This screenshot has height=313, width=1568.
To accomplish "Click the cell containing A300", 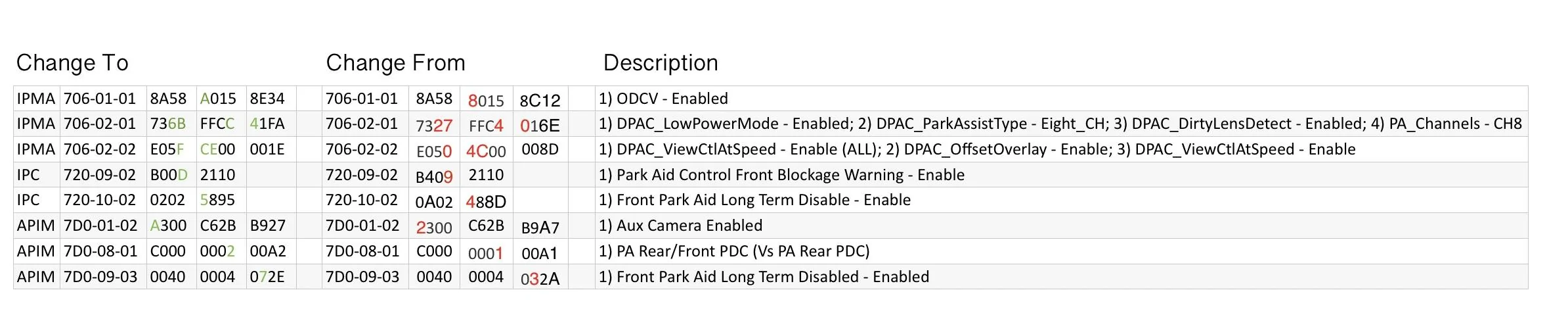I will [168, 226].
